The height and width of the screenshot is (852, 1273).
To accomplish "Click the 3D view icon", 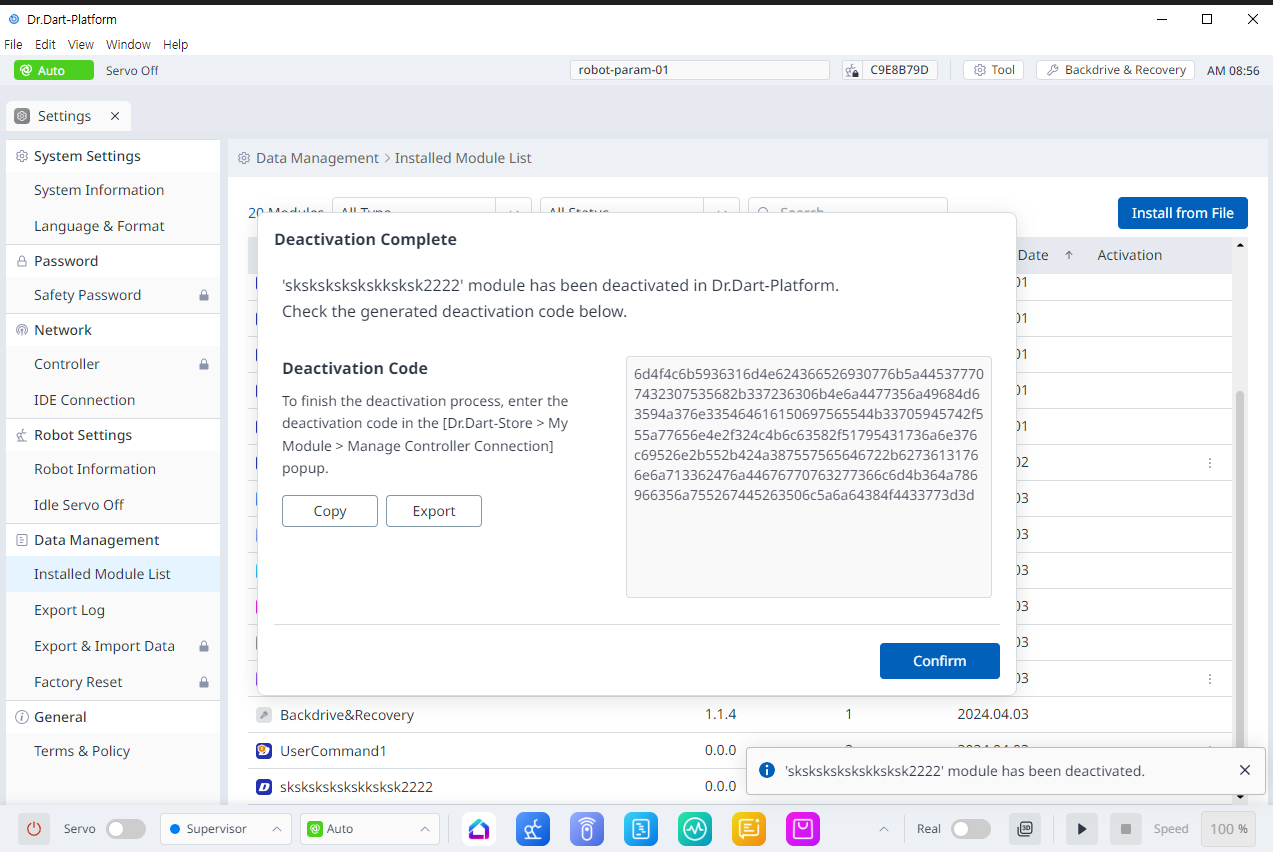I will point(1025,829).
